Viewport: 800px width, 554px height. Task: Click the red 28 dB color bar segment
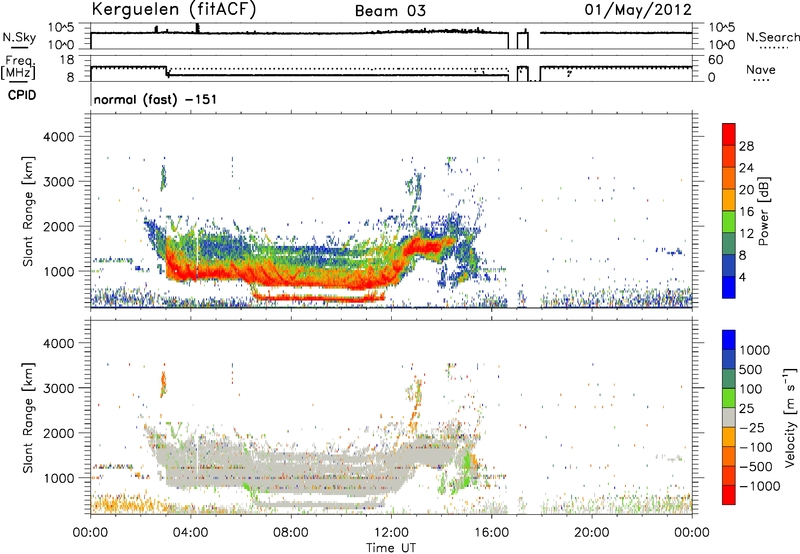[729, 134]
